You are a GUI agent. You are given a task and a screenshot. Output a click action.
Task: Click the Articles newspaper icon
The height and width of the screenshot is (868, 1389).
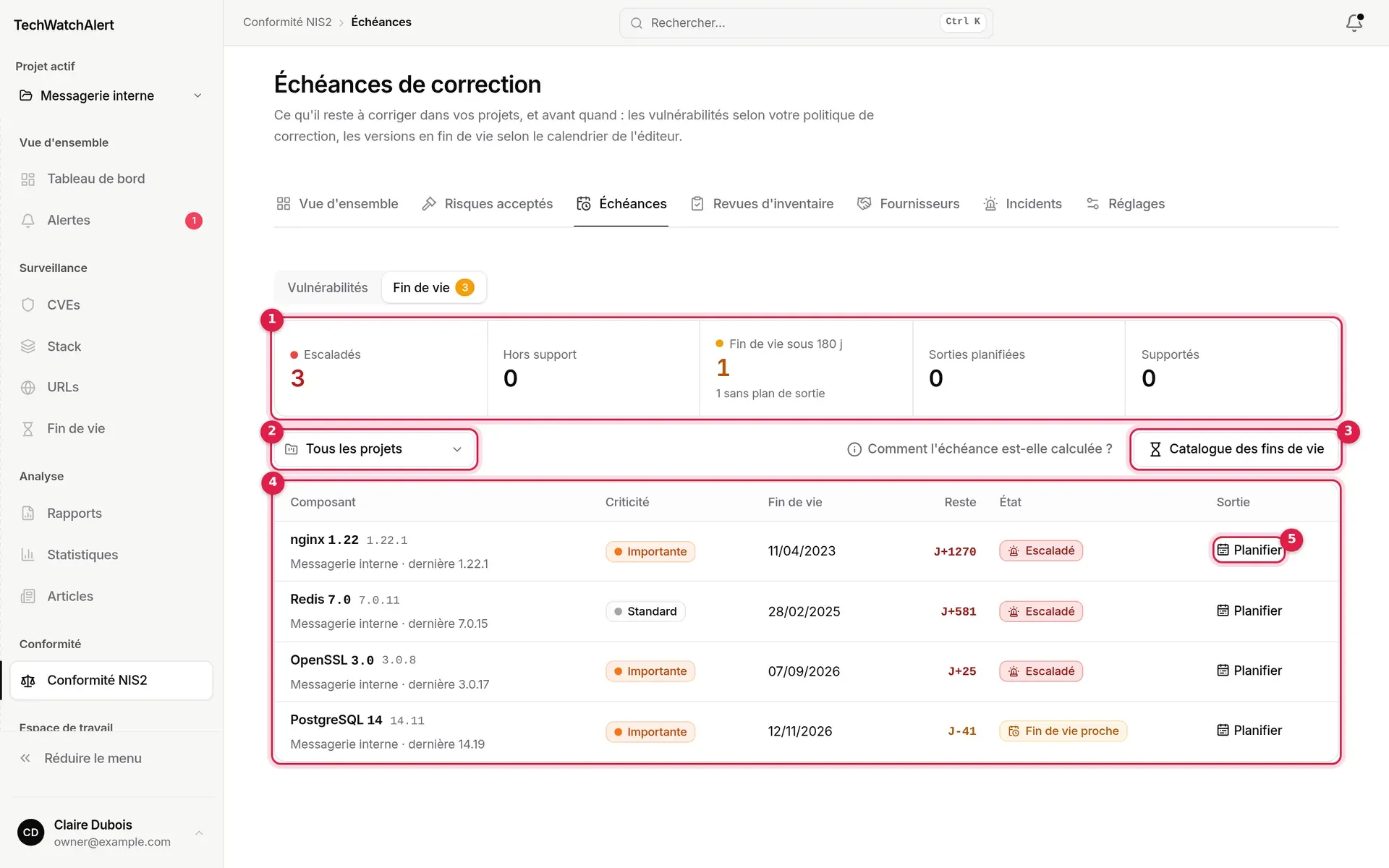[x=27, y=597]
